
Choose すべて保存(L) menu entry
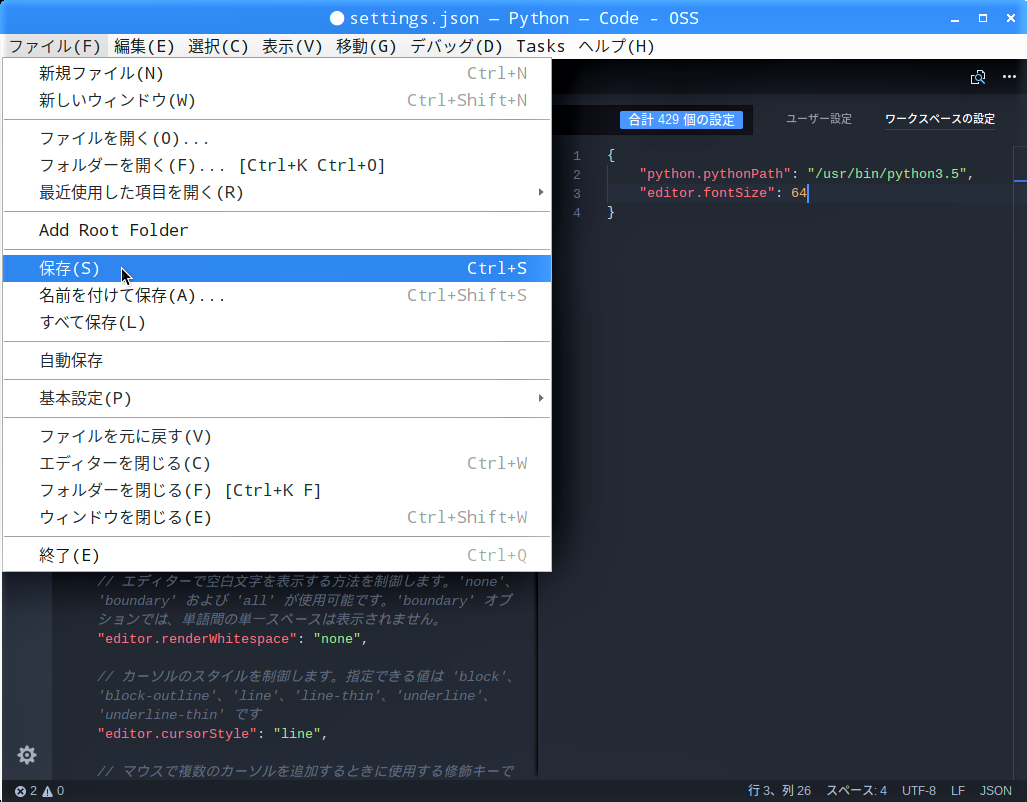(x=277, y=322)
